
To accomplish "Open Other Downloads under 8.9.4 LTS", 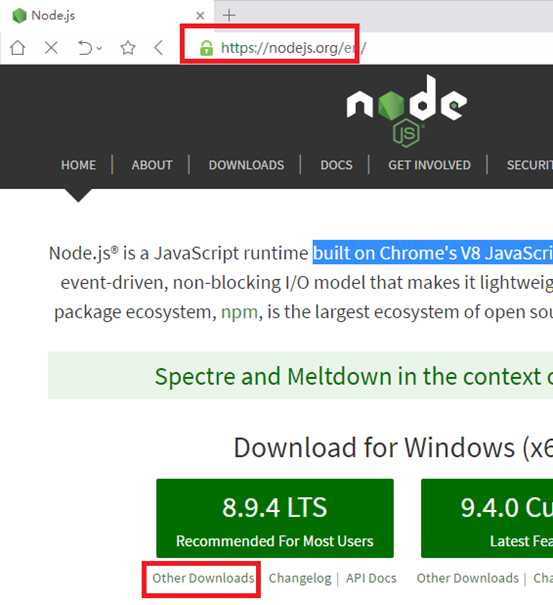I will 203,578.
